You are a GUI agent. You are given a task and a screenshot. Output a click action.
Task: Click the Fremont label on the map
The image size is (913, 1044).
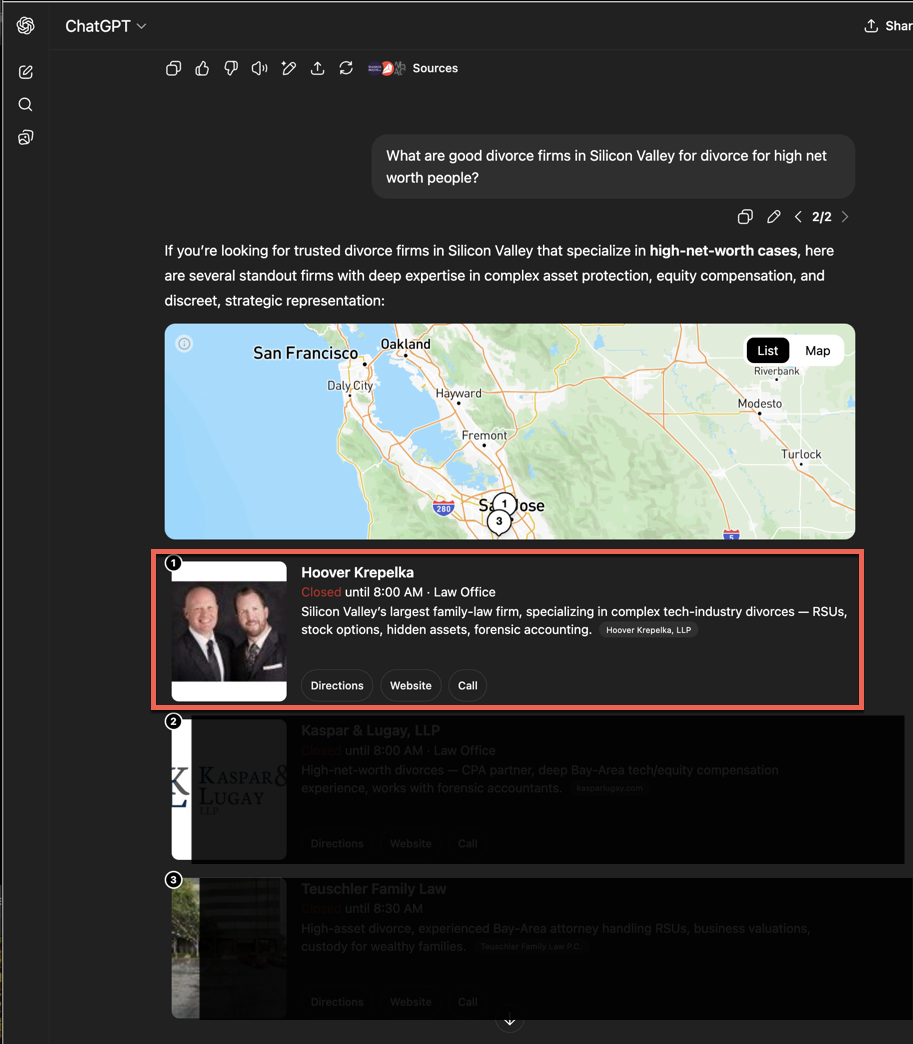(484, 435)
